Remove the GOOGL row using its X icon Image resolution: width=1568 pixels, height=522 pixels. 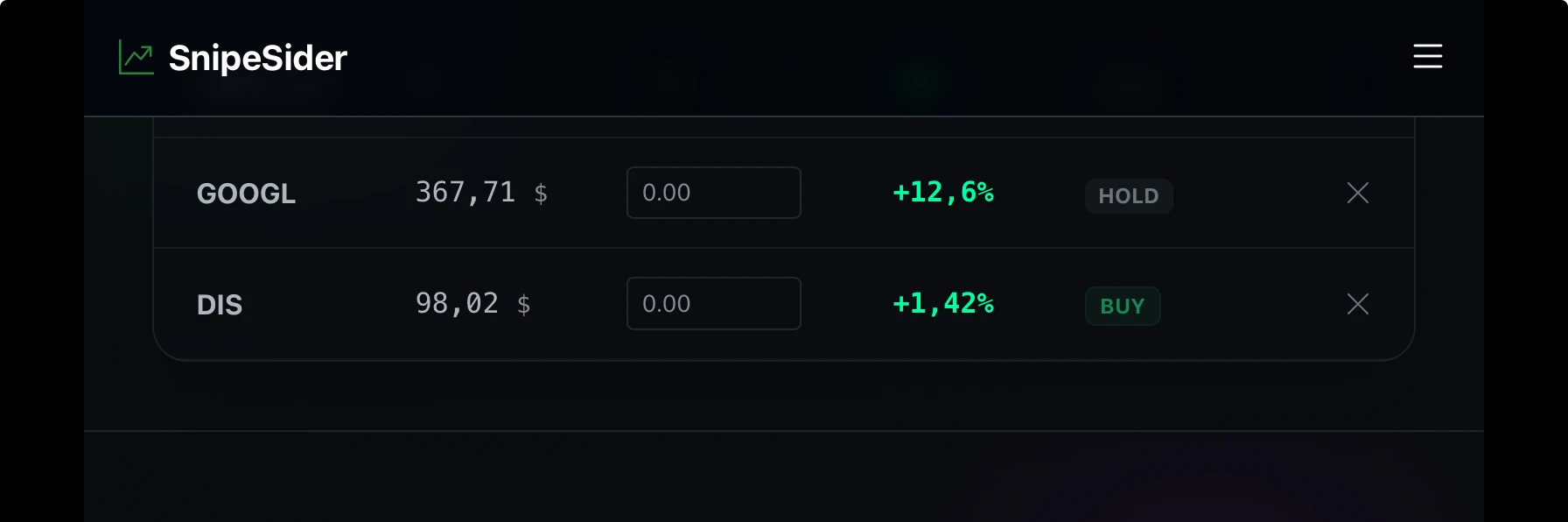pos(1358,193)
